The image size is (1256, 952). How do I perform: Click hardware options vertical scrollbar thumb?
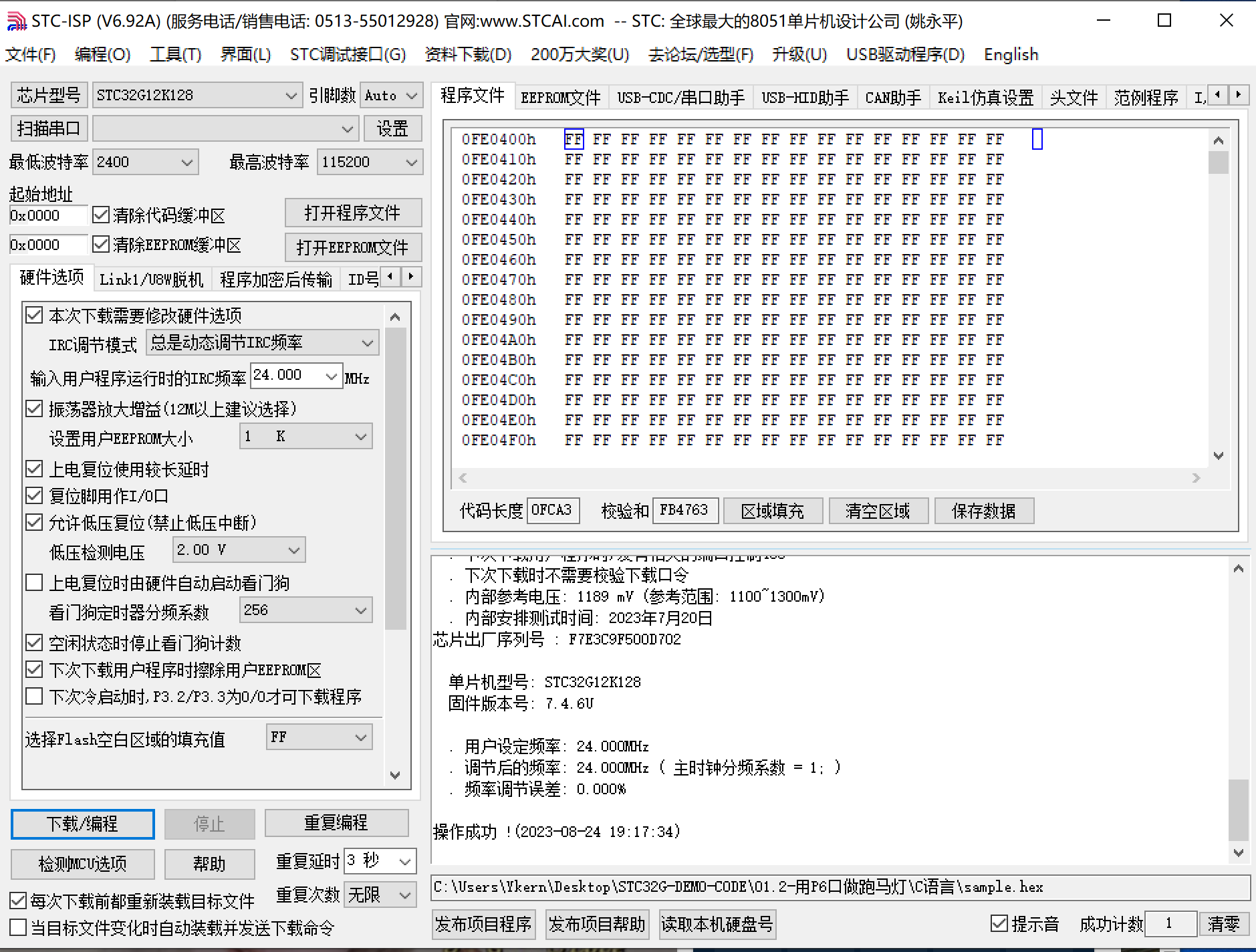pyautogui.click(x=395, y=478)
